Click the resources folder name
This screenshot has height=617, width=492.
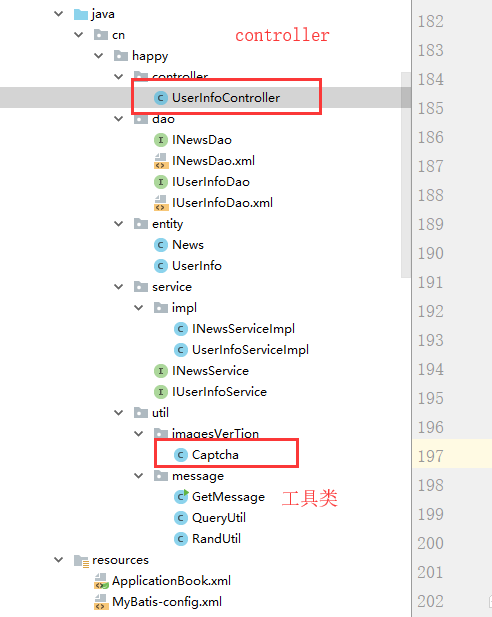tap(120, 560)
